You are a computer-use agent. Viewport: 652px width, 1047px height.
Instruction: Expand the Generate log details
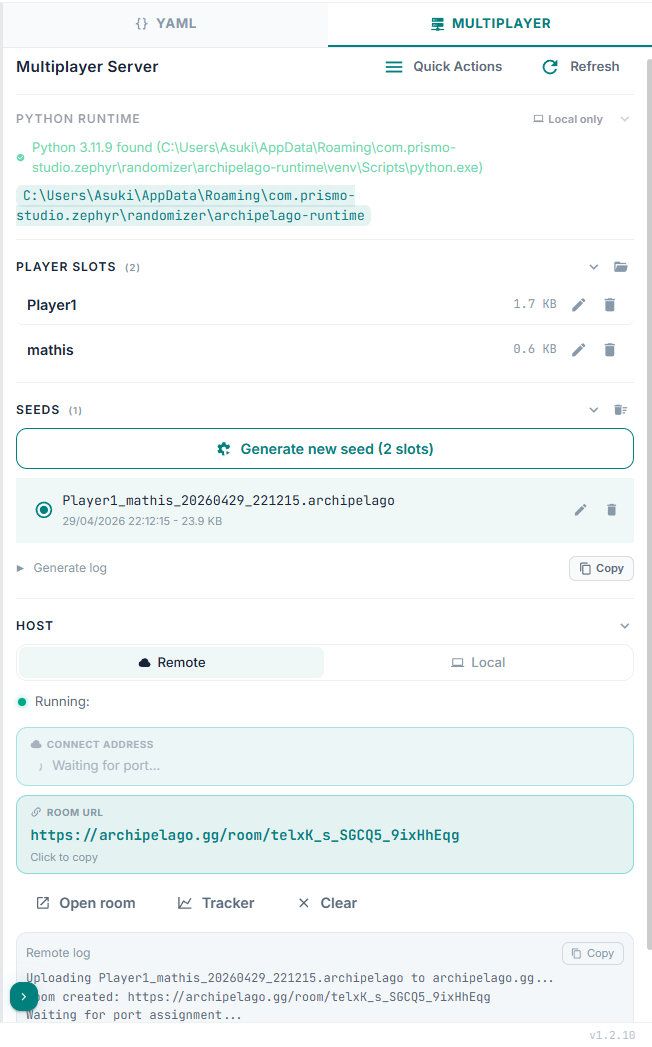point(62,568)
